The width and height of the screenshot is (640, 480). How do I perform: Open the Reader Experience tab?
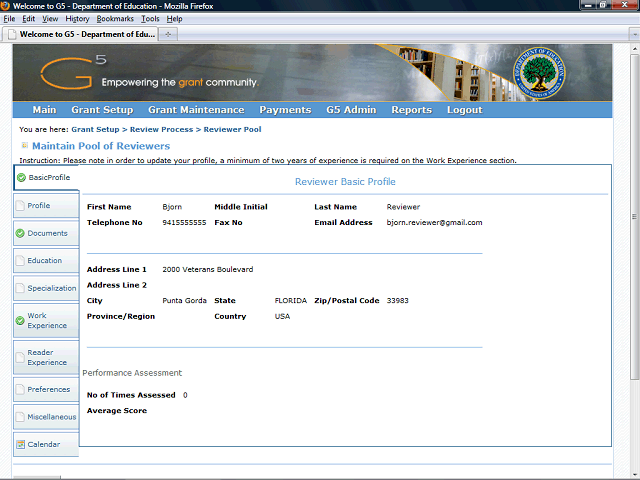point(47,357)
